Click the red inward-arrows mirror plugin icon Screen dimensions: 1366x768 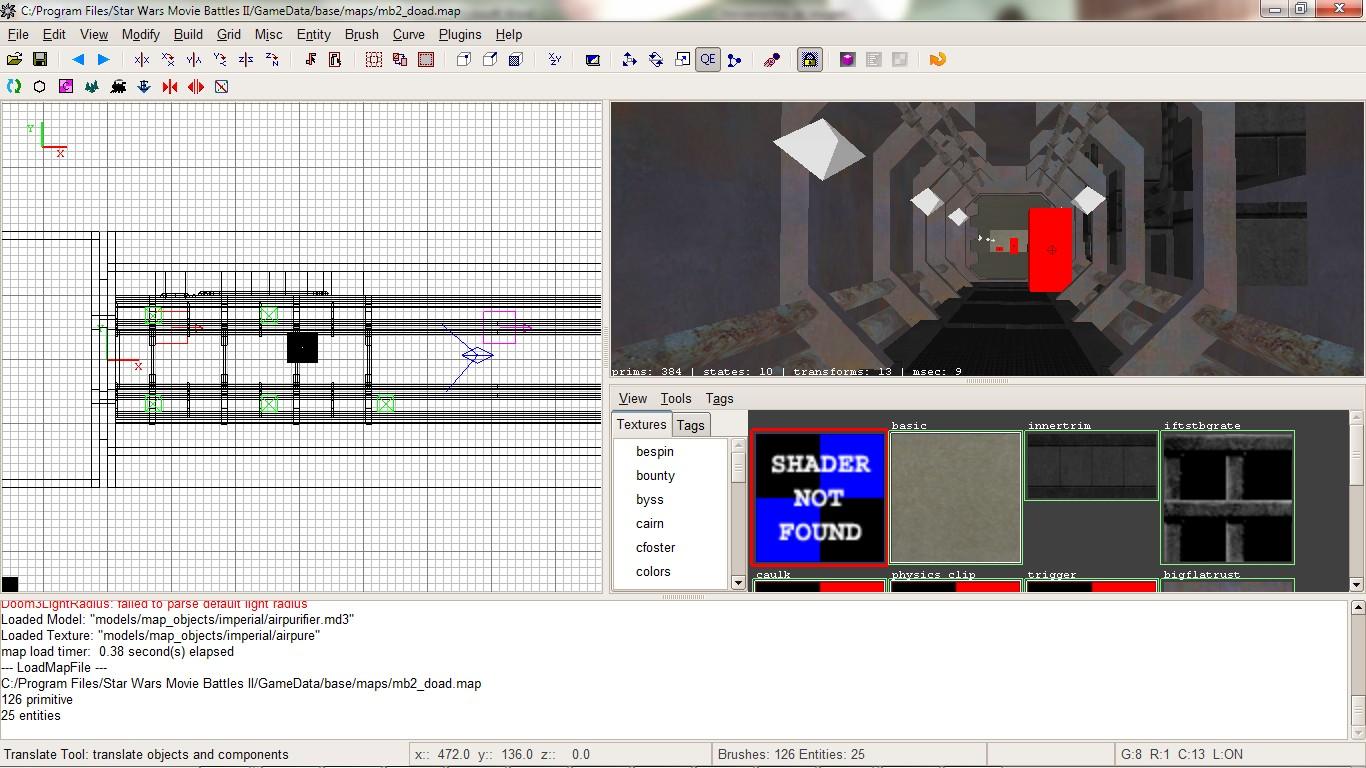click(170, 87)
